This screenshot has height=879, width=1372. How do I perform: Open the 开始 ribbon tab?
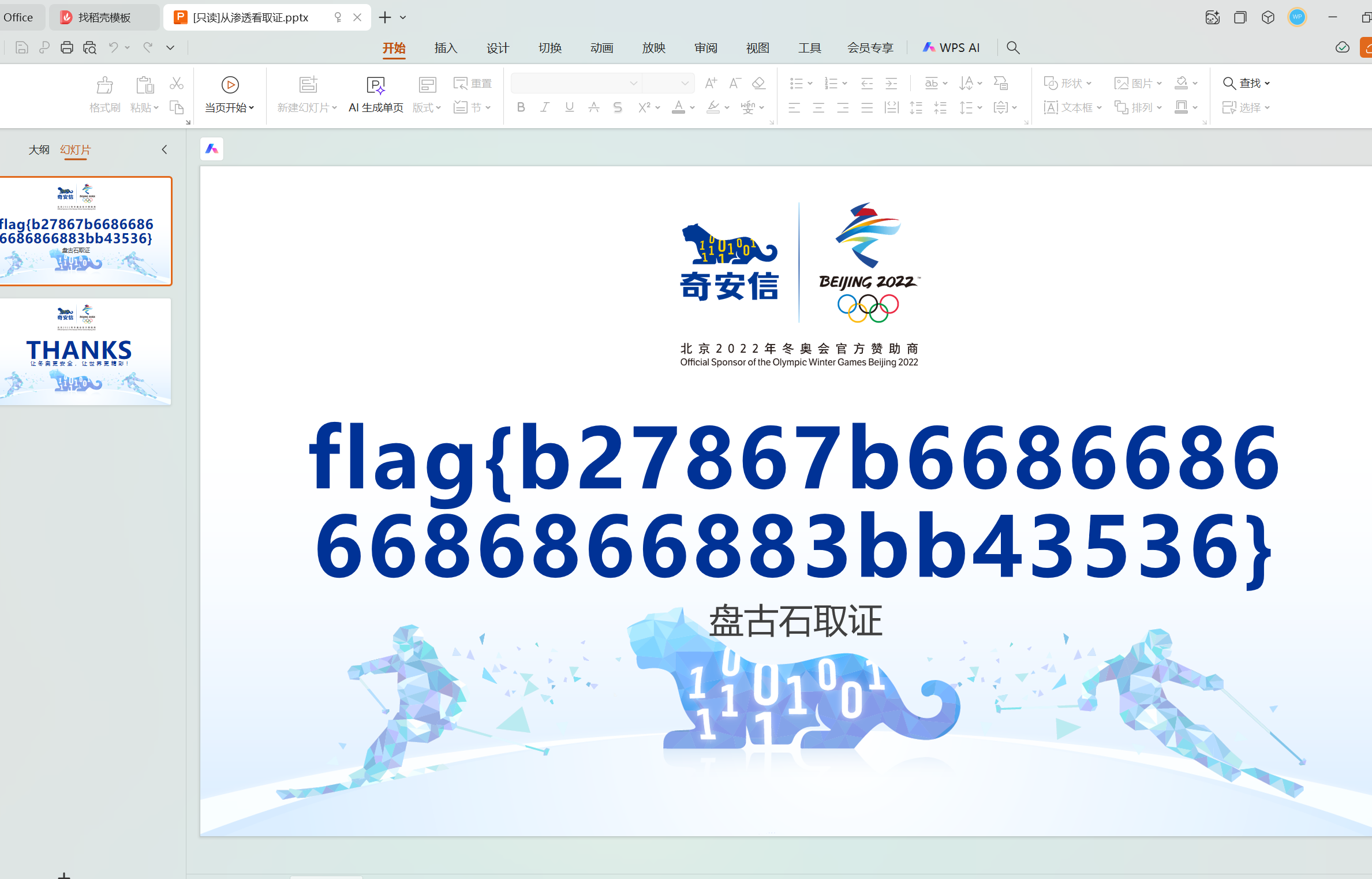tap(394, 48)
